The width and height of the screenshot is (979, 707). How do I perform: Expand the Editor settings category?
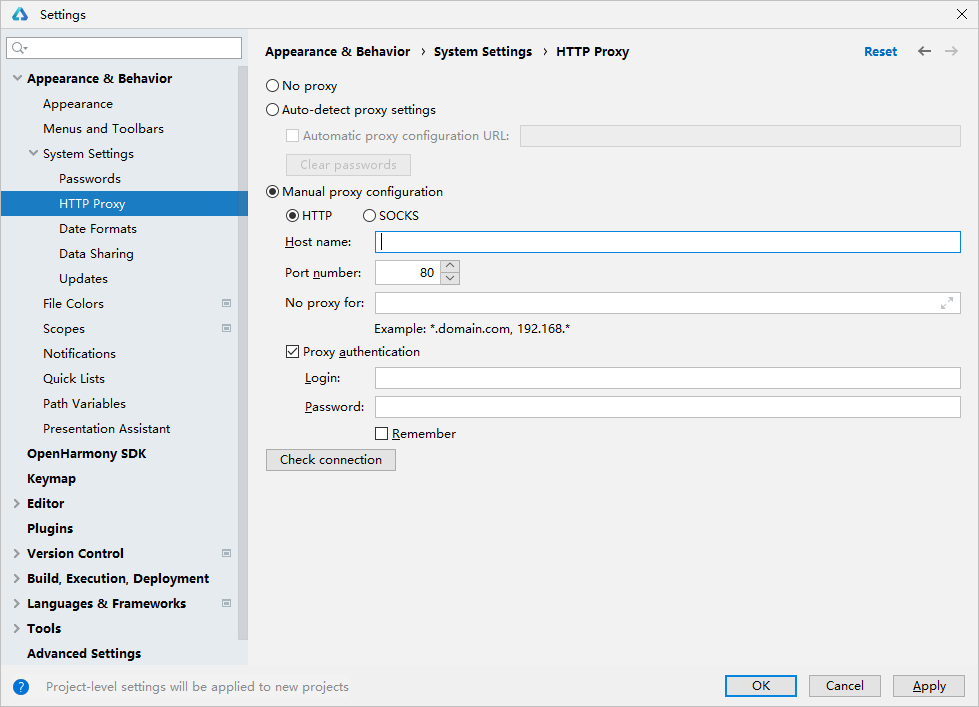[x=17, y=504]
